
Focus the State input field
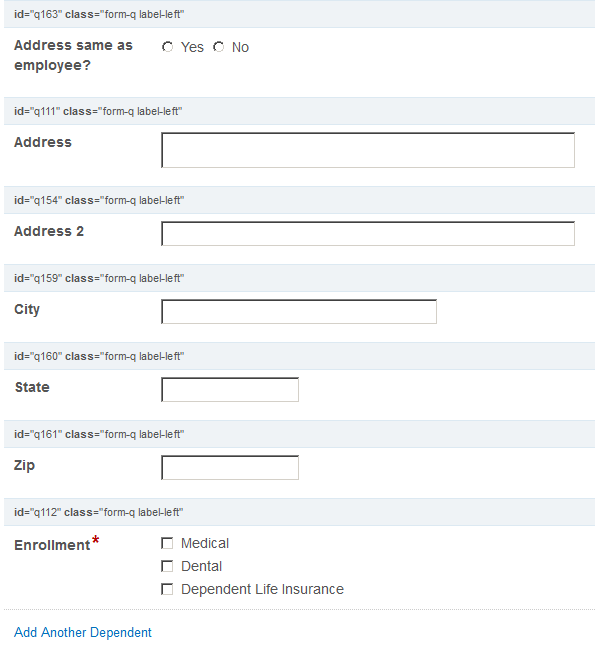[230, 389]
